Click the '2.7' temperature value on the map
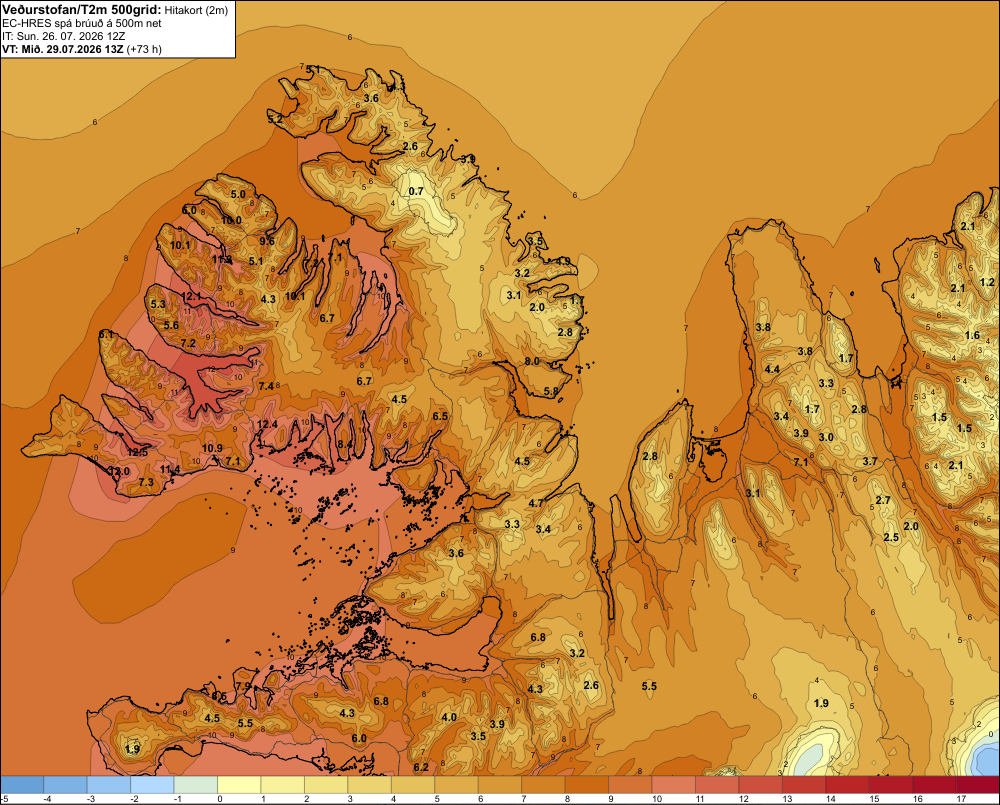This screenshot has height=805, width=1000. 883,500
